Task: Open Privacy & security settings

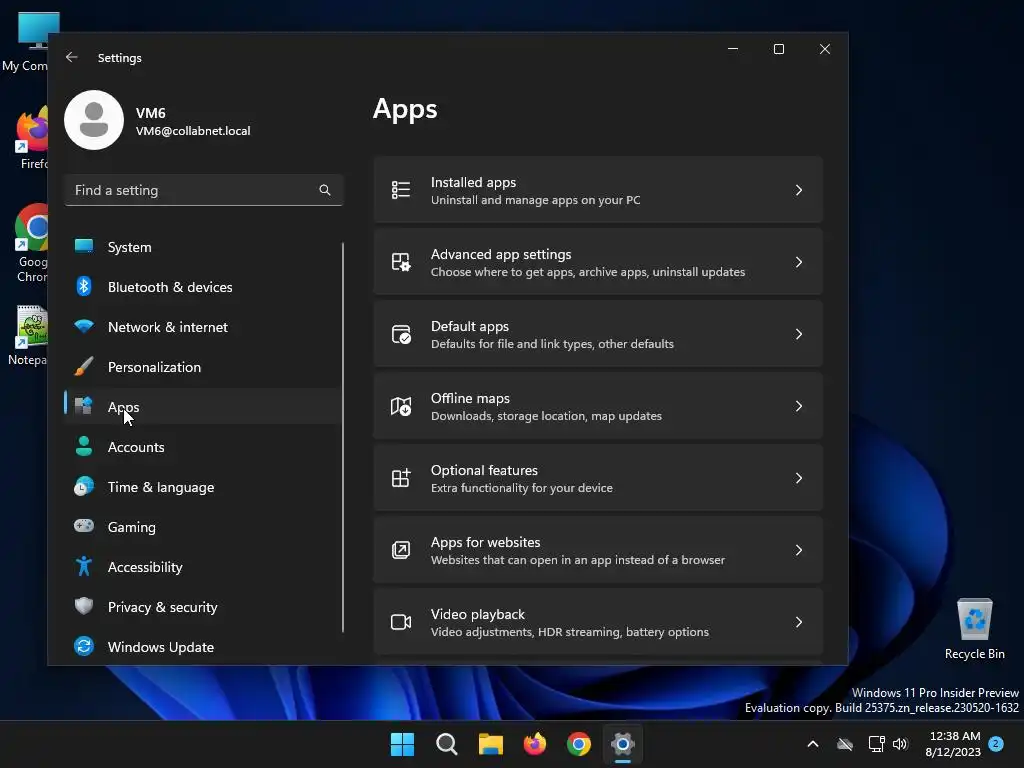Action: (x=202, y=607)
